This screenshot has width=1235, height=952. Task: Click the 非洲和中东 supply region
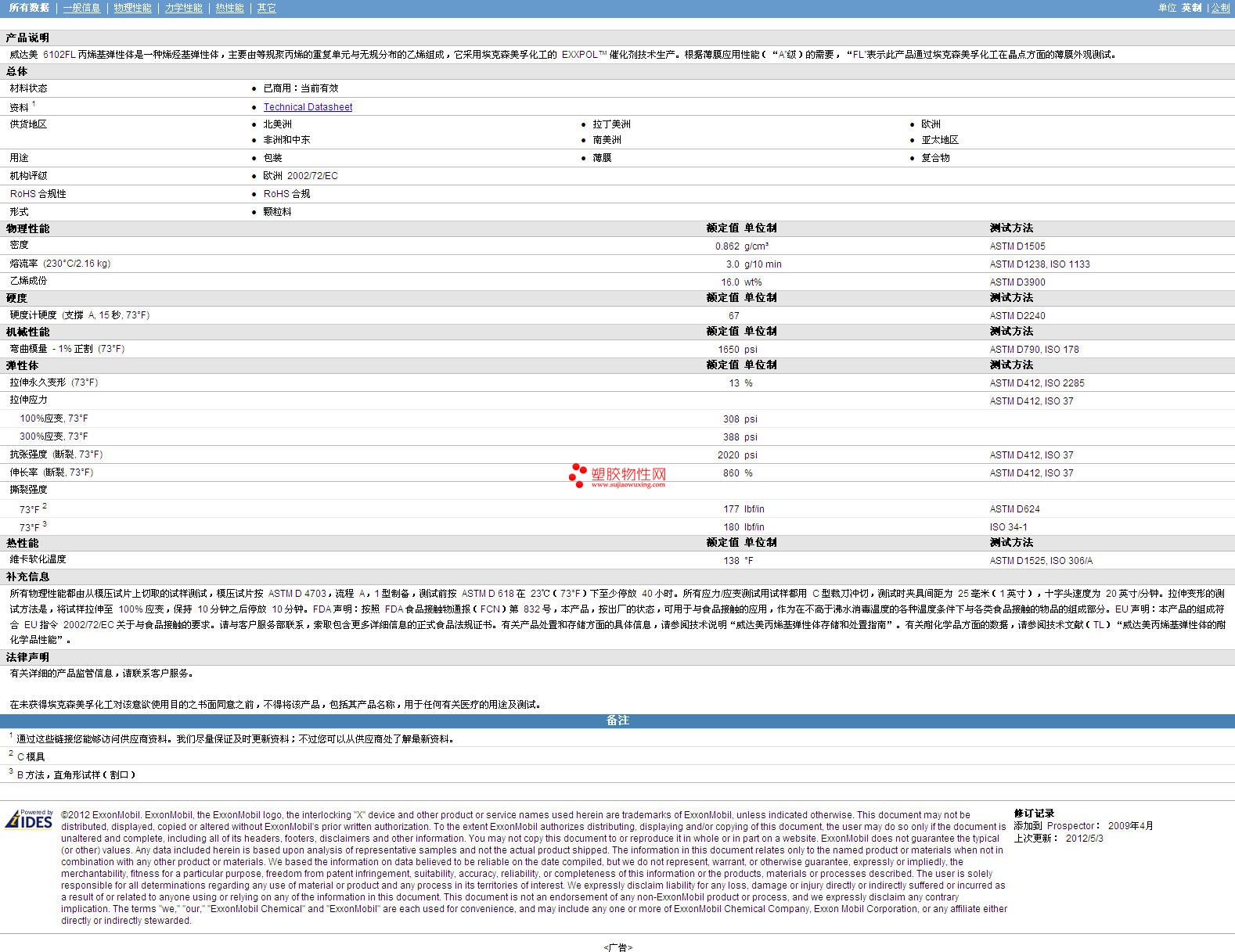(x=286, y=140)
